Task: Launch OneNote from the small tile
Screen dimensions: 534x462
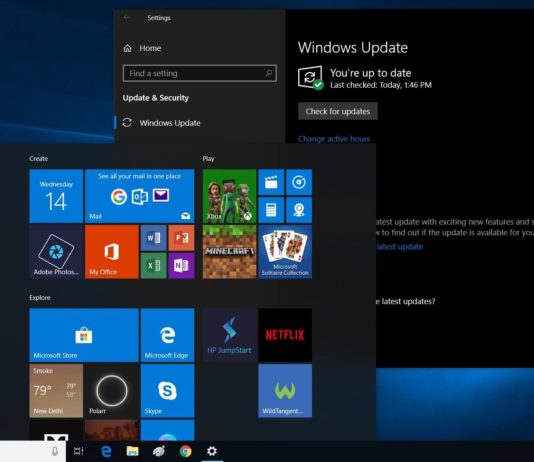Action: (182, 266)
